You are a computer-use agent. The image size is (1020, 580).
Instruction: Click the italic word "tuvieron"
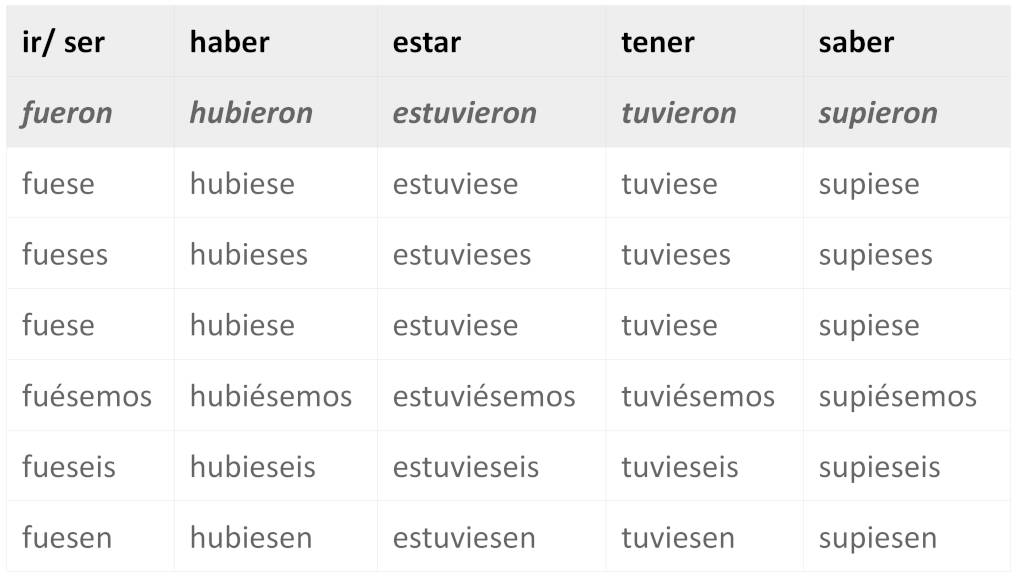[678, 113]
